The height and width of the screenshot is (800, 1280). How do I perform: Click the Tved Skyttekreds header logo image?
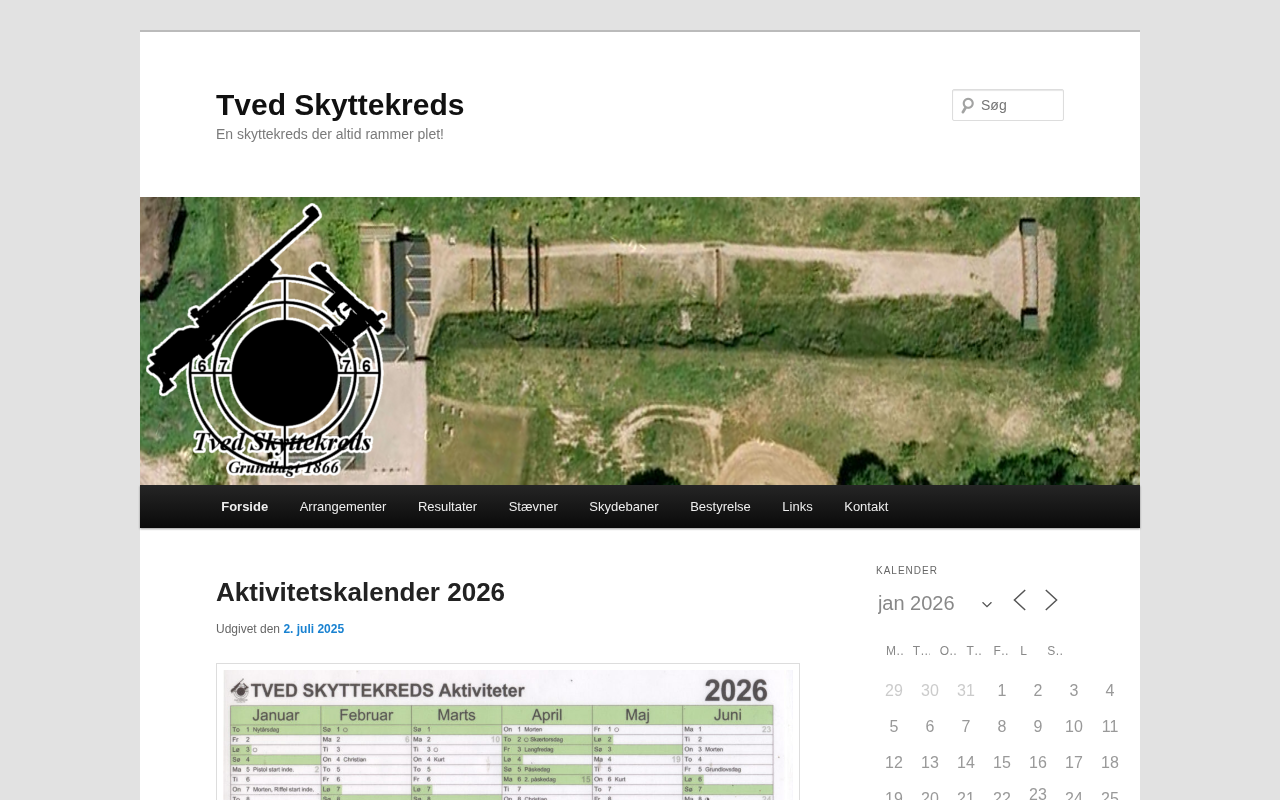tap(639, 341)
